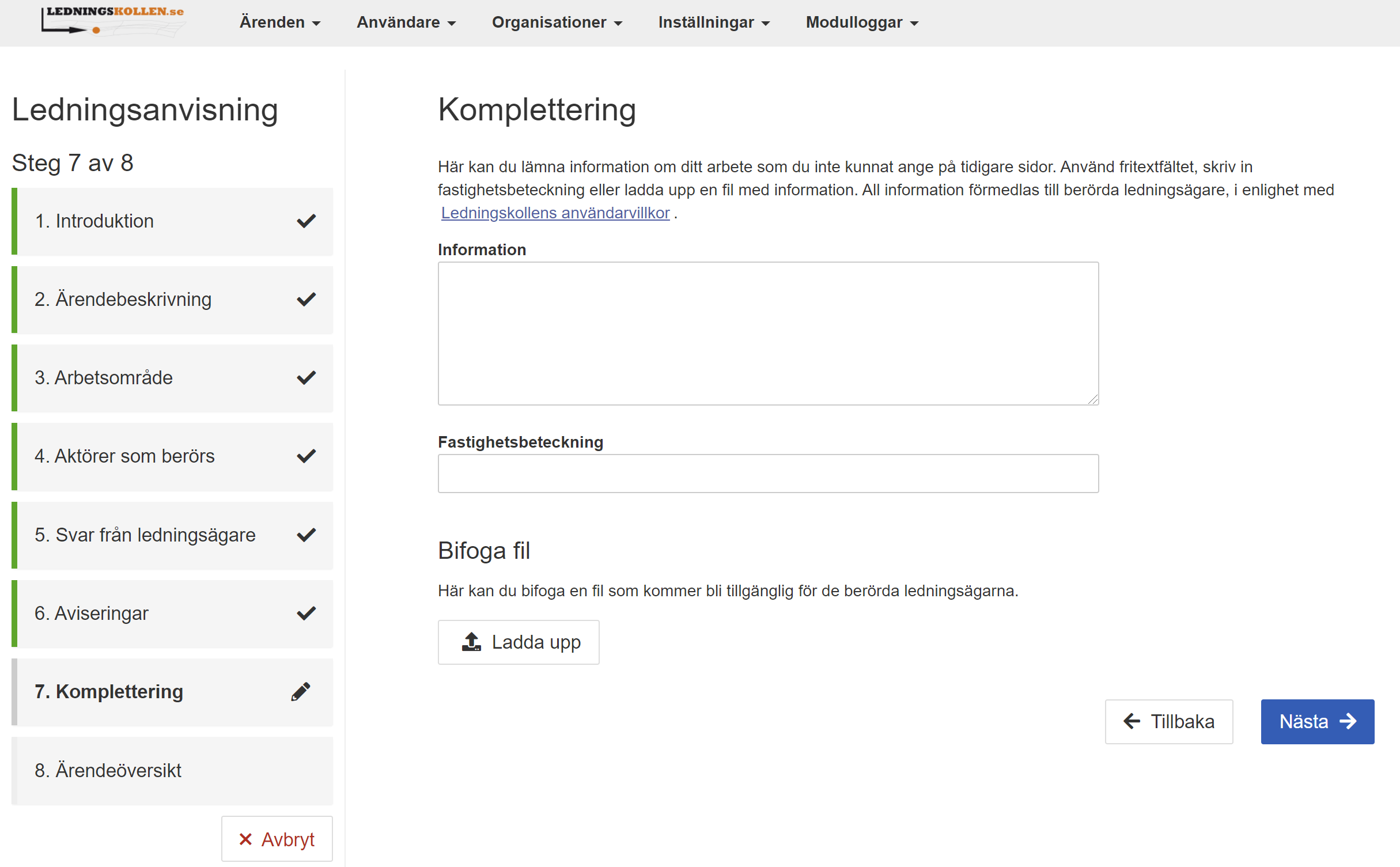1400x867 pixels.
Task: Click the checkmark next to 3. Arbetsområde
Action: (x=306, y=377)
